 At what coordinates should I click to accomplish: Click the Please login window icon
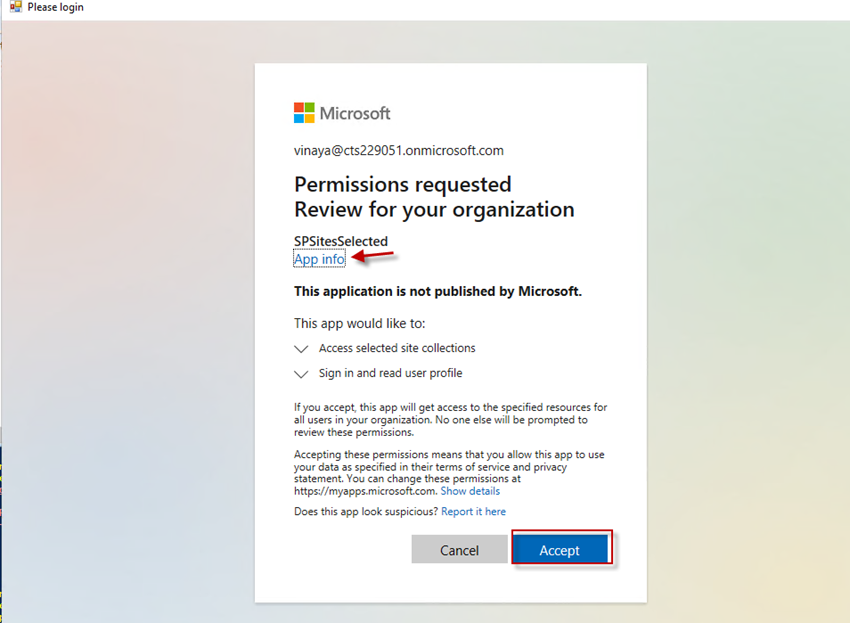pyautogui.click(x=16, y=7)
